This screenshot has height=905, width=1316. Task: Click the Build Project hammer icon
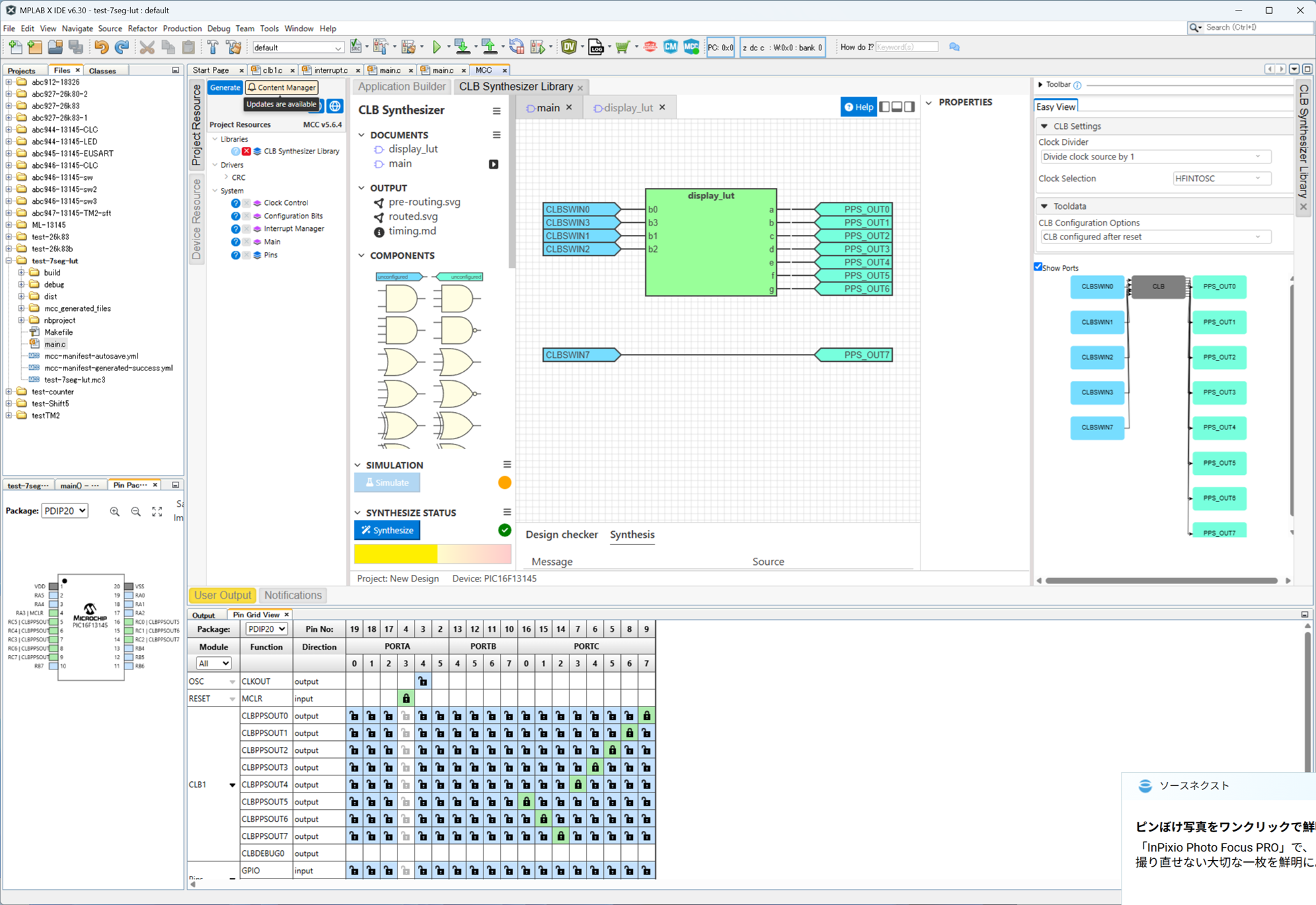213,47
